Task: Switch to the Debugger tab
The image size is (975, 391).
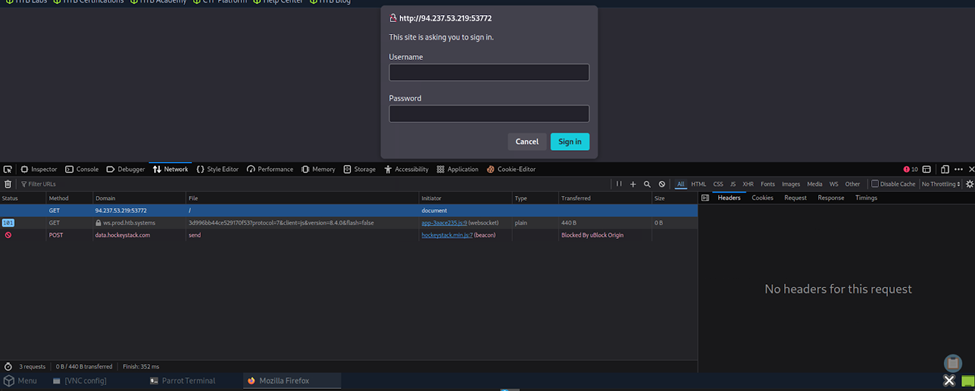Action: (126, 169)
